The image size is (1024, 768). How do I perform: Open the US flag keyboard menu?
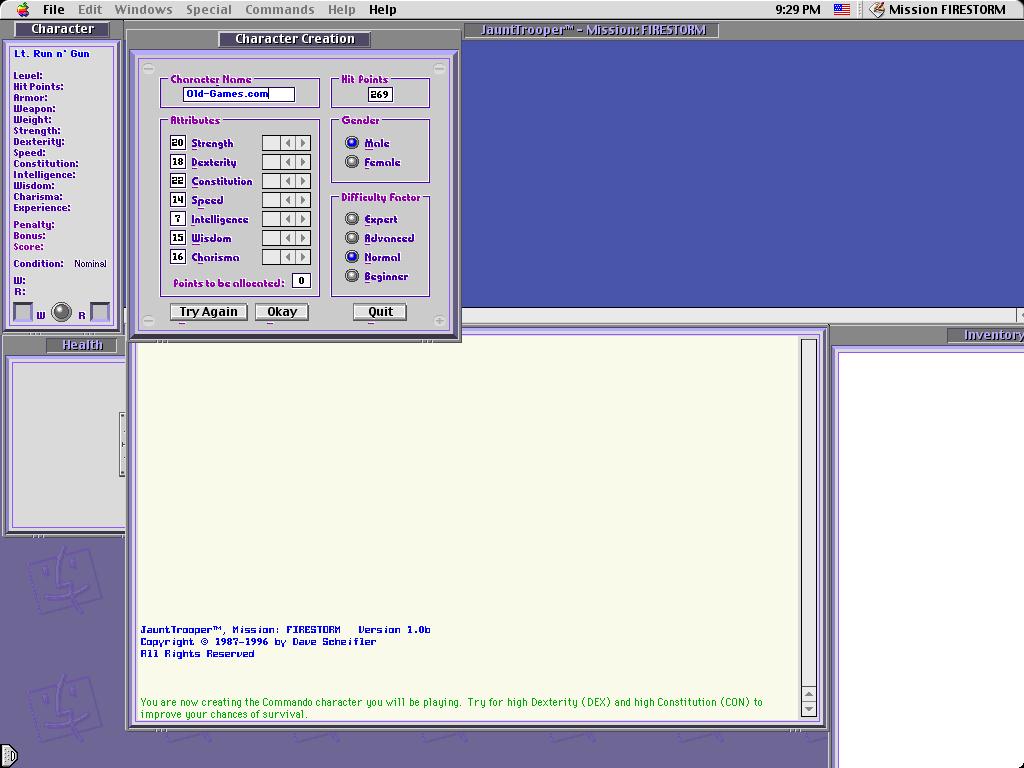point(842,9)
